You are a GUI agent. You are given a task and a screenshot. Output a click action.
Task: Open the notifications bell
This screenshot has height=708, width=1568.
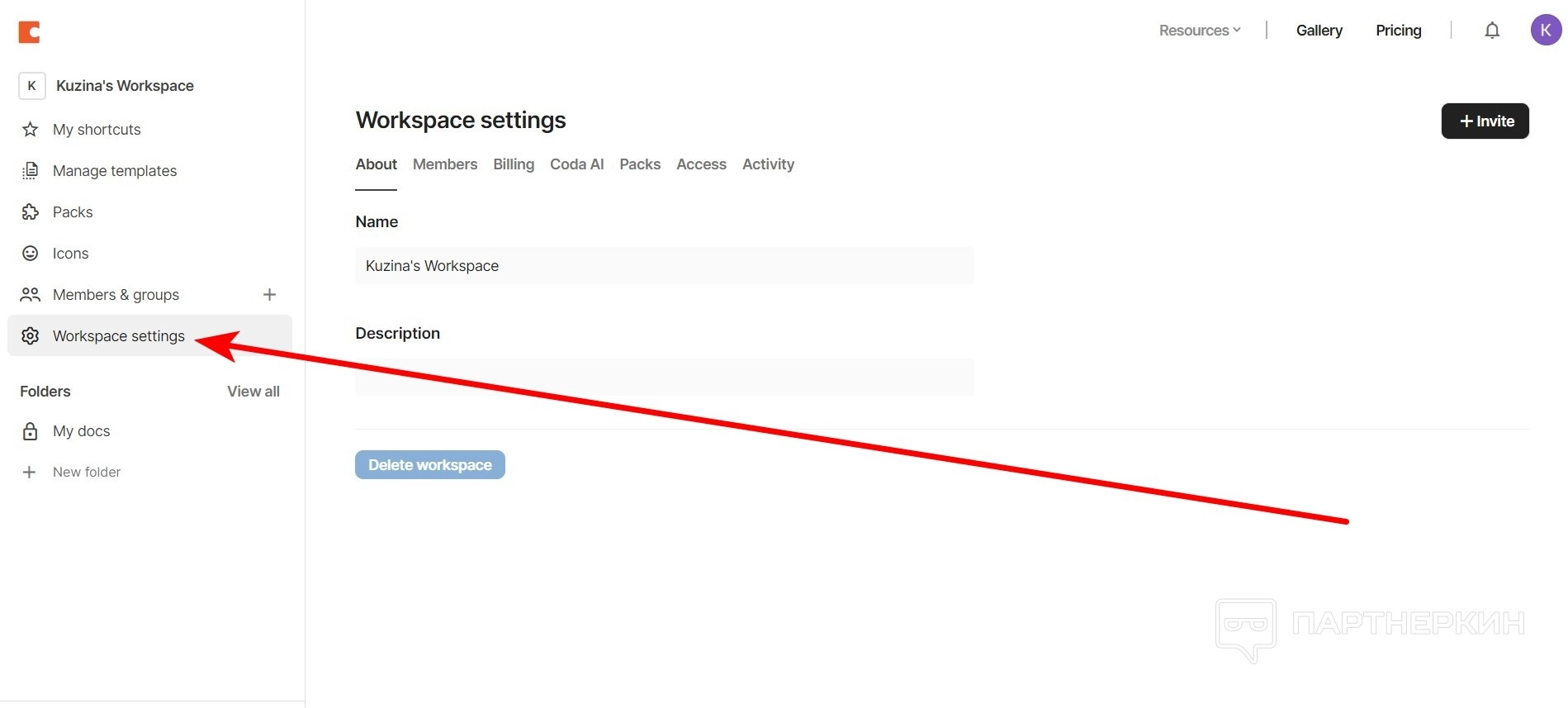(x=1492, y=31)
